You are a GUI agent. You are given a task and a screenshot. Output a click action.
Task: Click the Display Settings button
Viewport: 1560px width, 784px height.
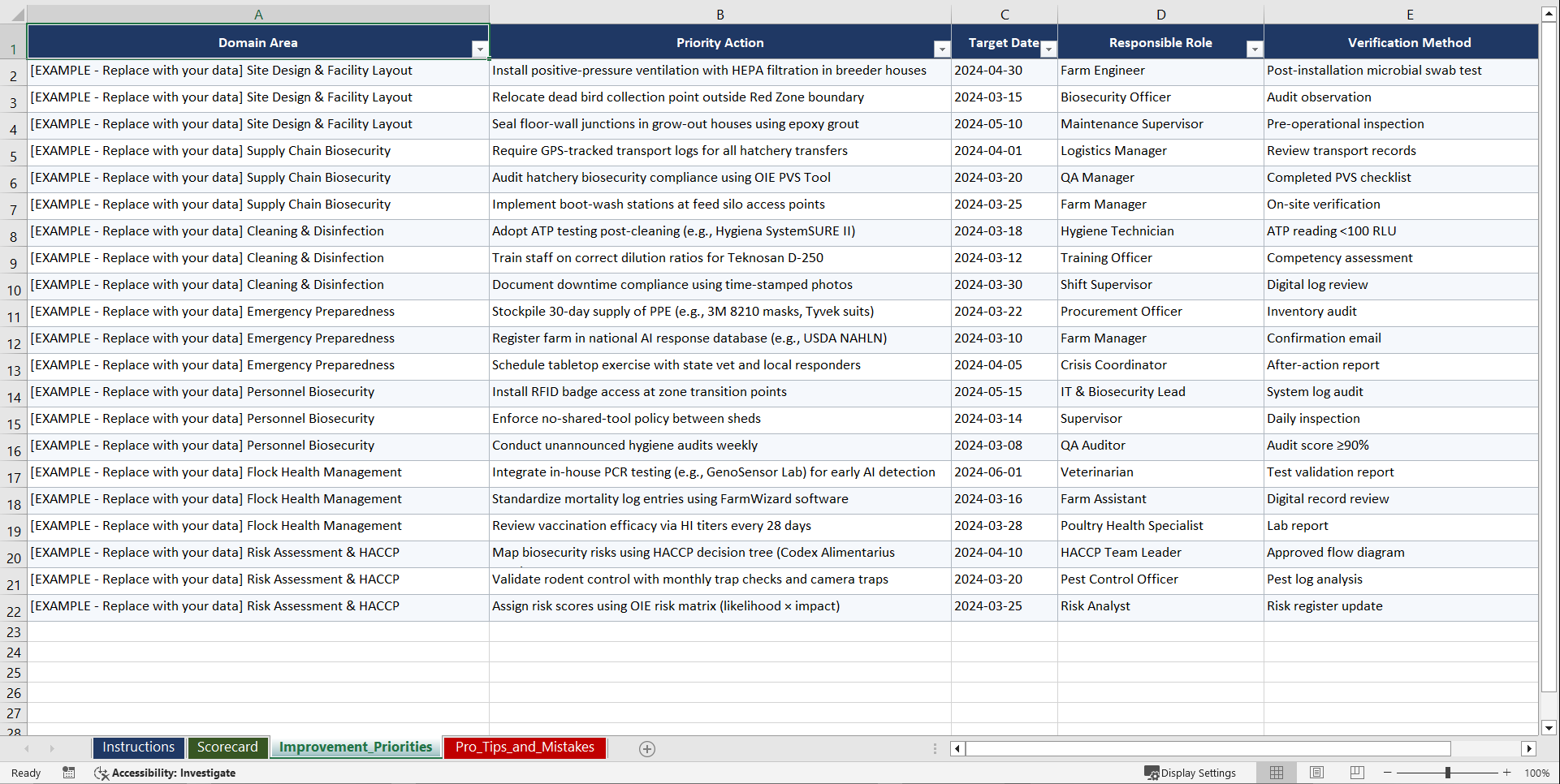[1191, 773]
